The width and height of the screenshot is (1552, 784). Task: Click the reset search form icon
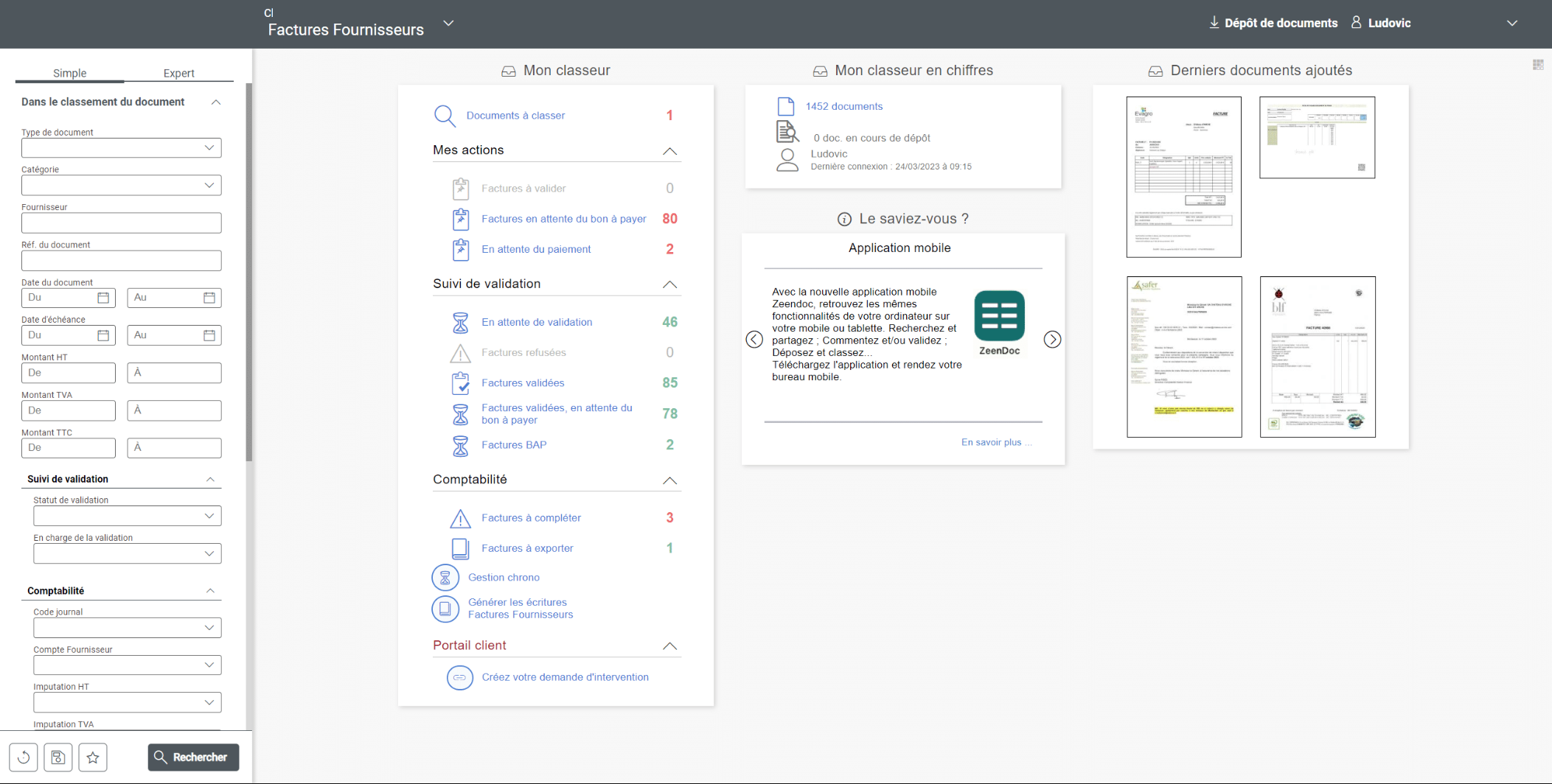coord(24,757)
